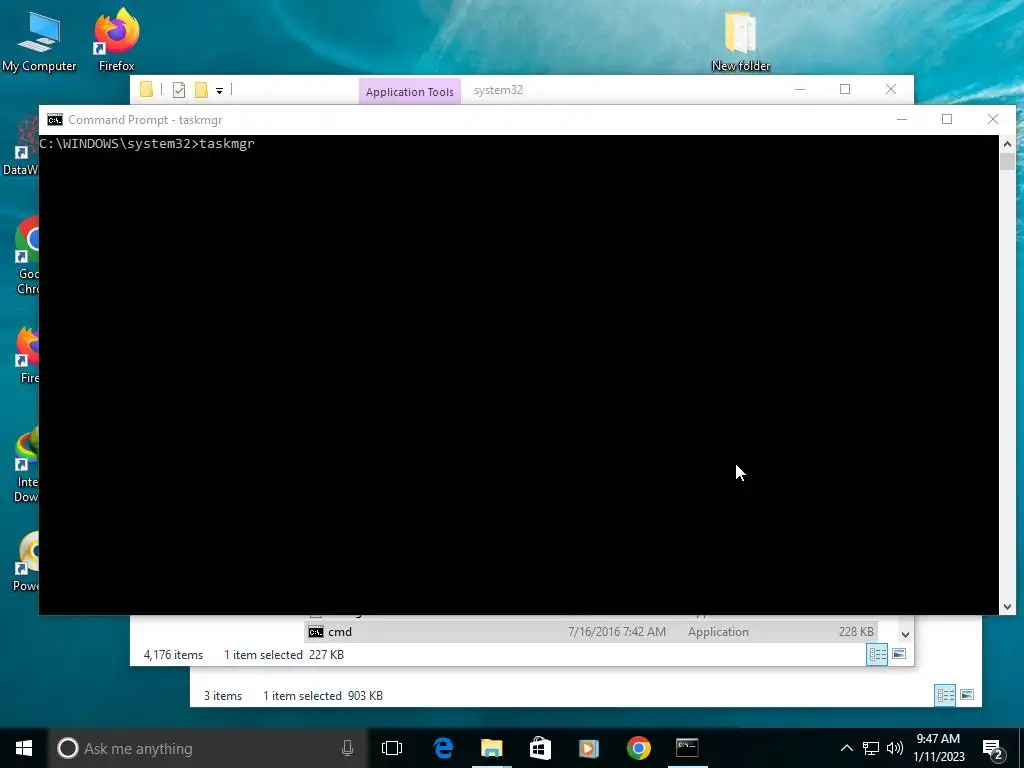The height and width of the screenshot is (768, 1024).
Task: Select Application Tools ribbon tab
Action: [409, 91]
